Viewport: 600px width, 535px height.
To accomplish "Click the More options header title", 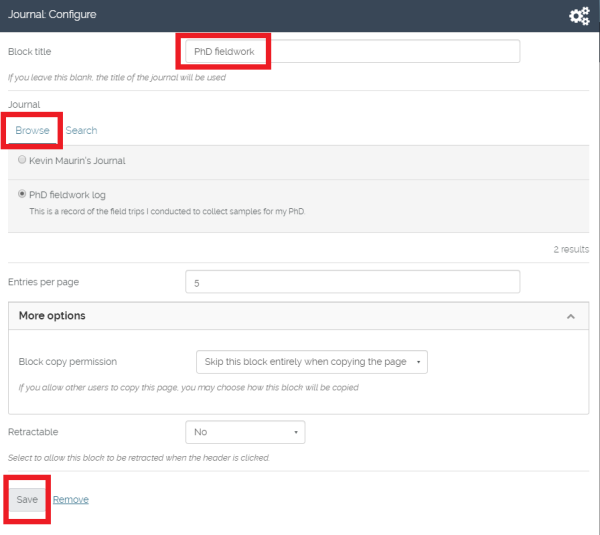I will [x=52, y=316].
